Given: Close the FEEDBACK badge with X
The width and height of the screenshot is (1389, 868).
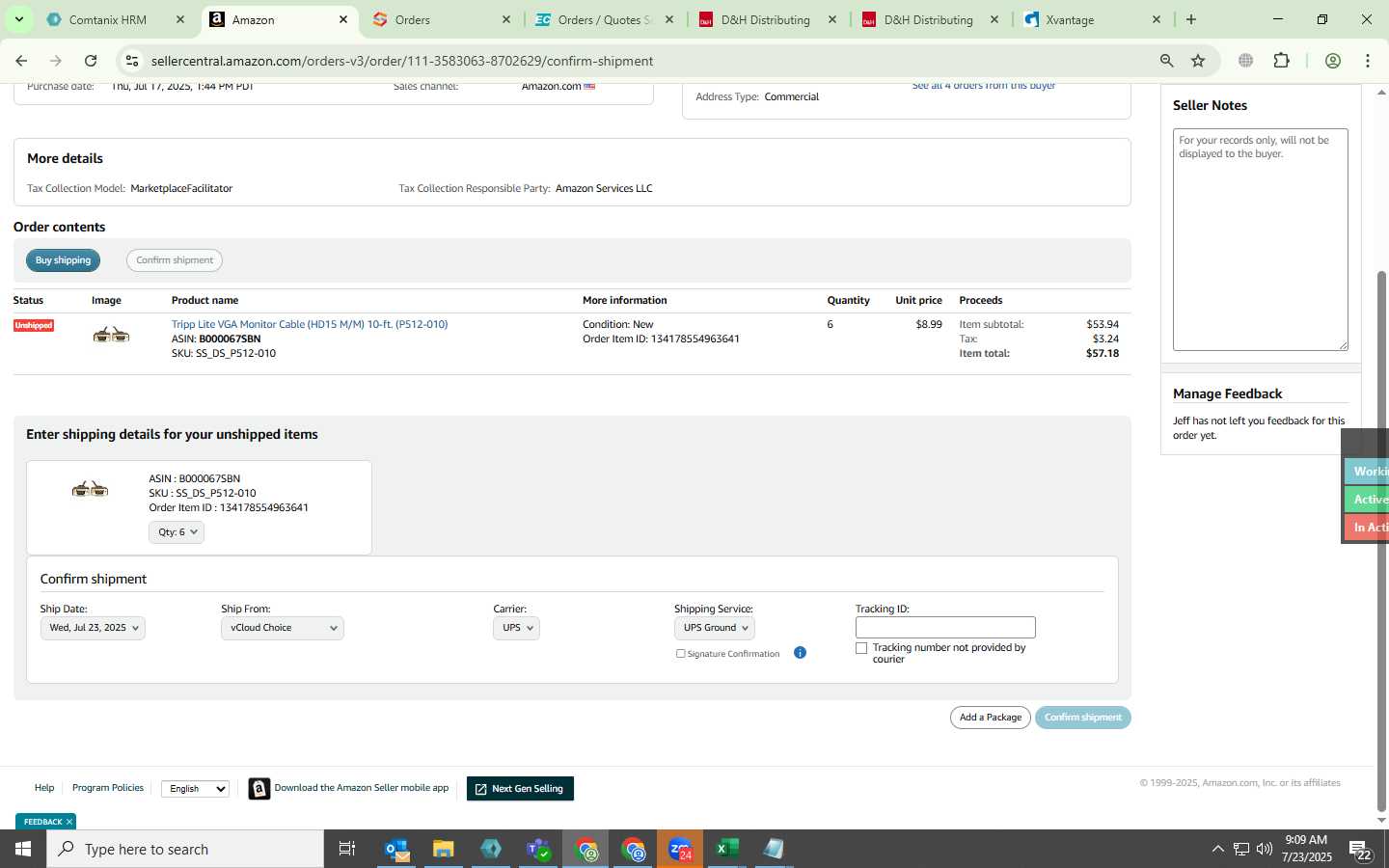Looking at the screenshot, I should coord(69,822).
